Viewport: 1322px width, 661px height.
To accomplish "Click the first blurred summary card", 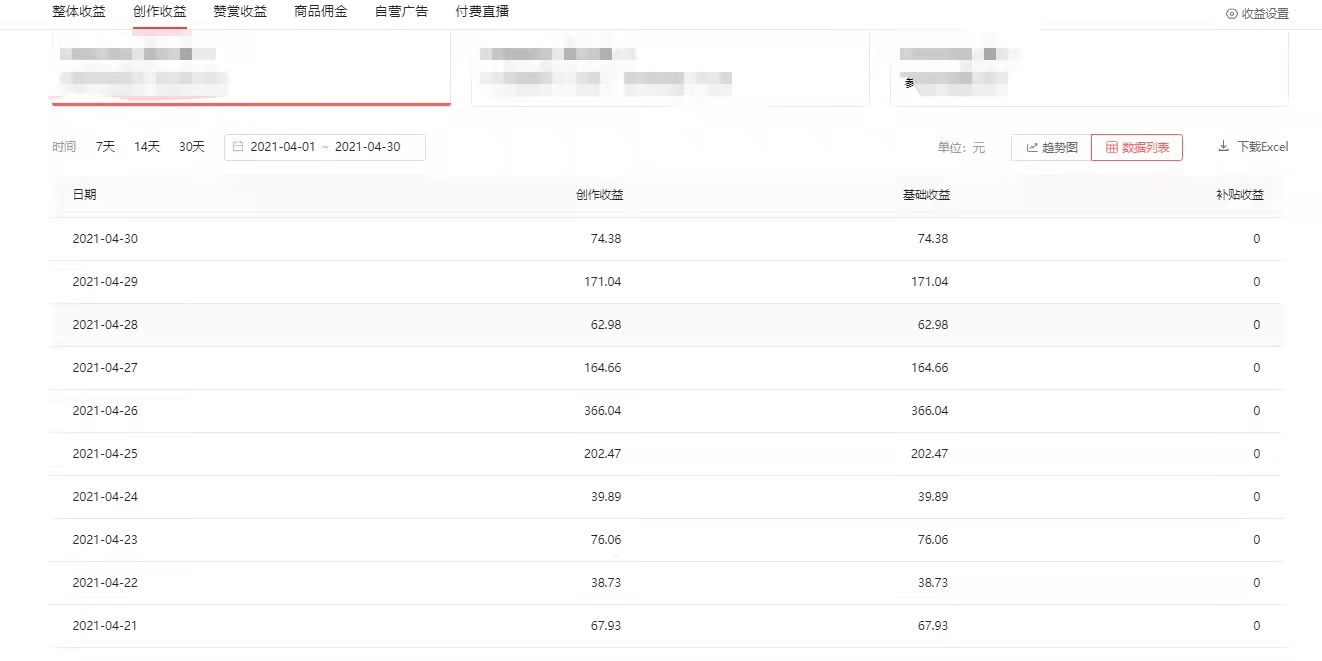I will click(x=250, y=67).
